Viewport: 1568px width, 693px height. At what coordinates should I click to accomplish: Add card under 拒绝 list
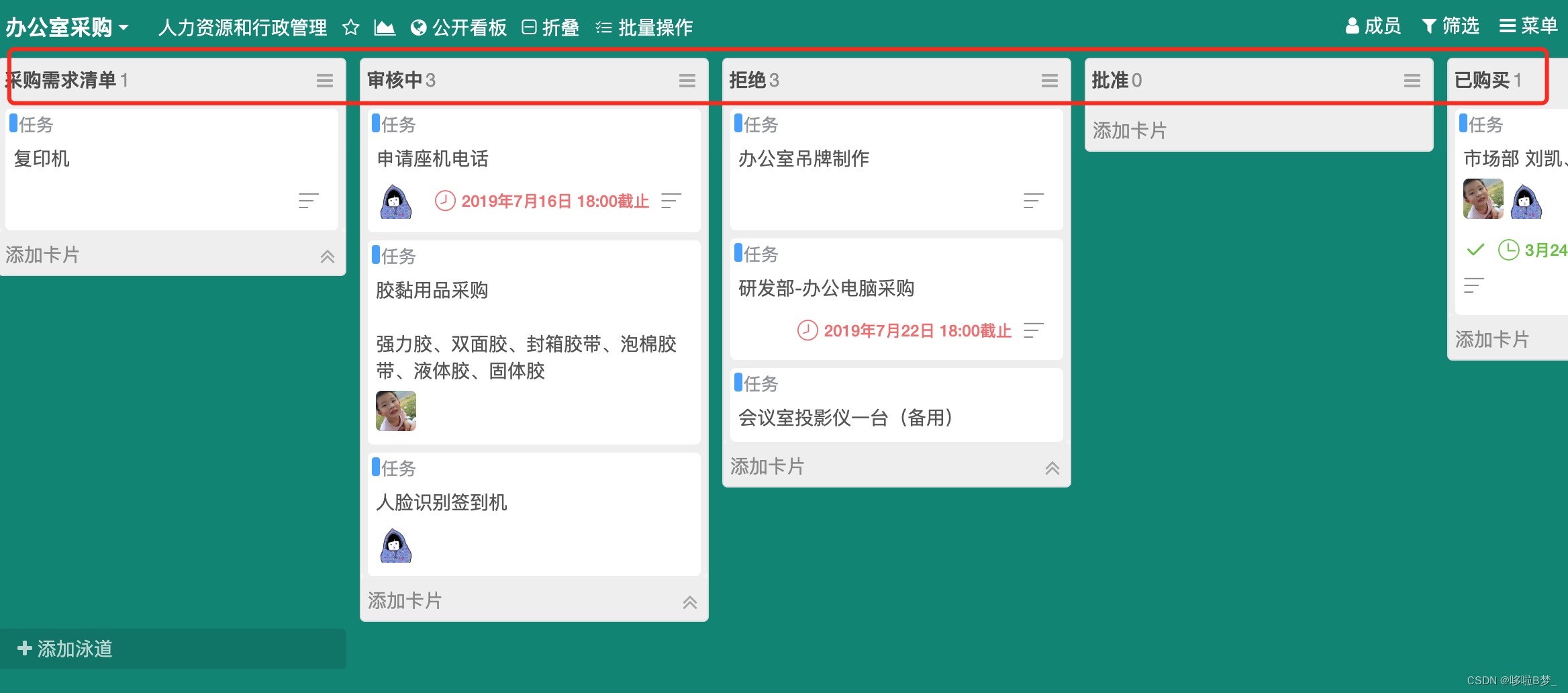[767, 467]
